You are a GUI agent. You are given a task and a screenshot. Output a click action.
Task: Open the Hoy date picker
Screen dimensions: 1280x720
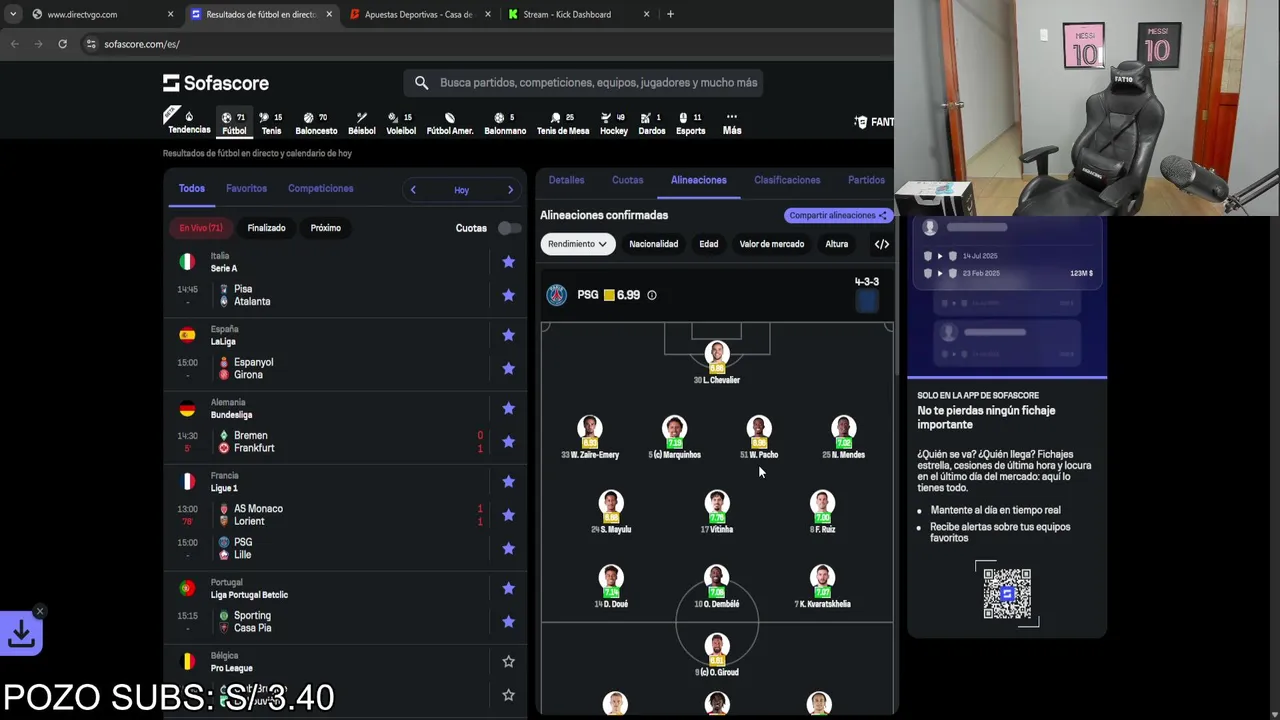(461, 190)
